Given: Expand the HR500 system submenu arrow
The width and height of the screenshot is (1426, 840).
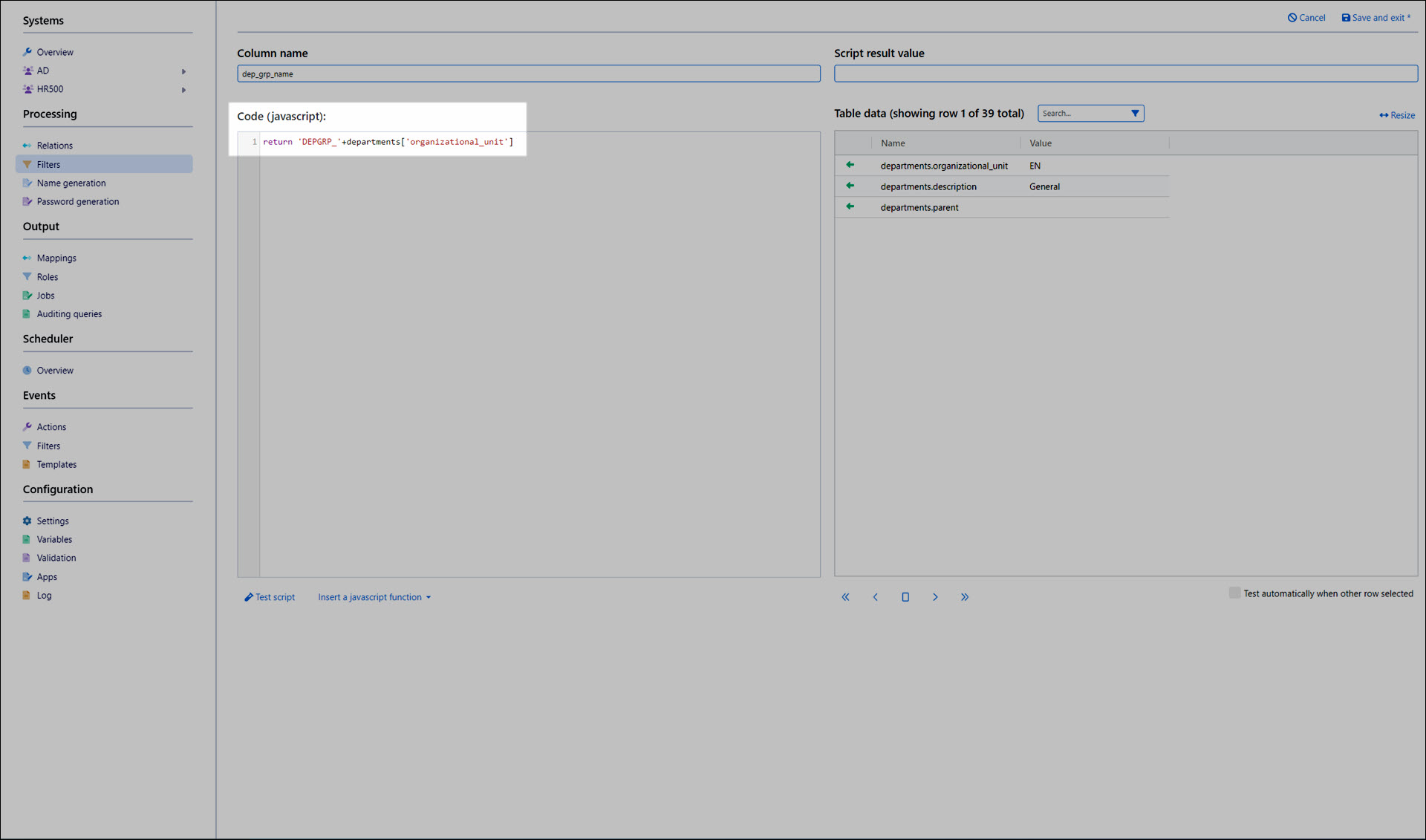Looking at the screenshot, I should click(183, 90).
